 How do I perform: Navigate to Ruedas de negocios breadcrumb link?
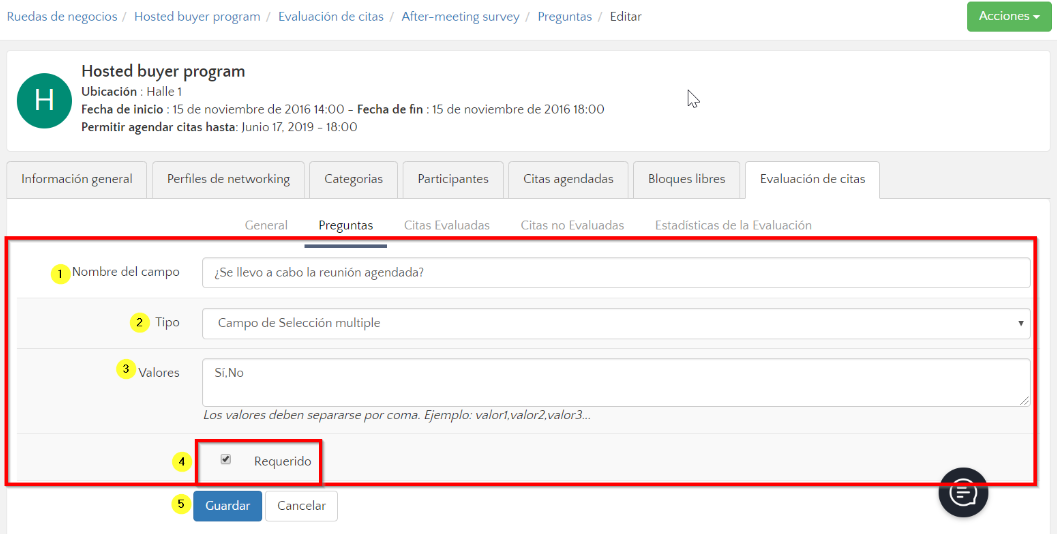62,17
